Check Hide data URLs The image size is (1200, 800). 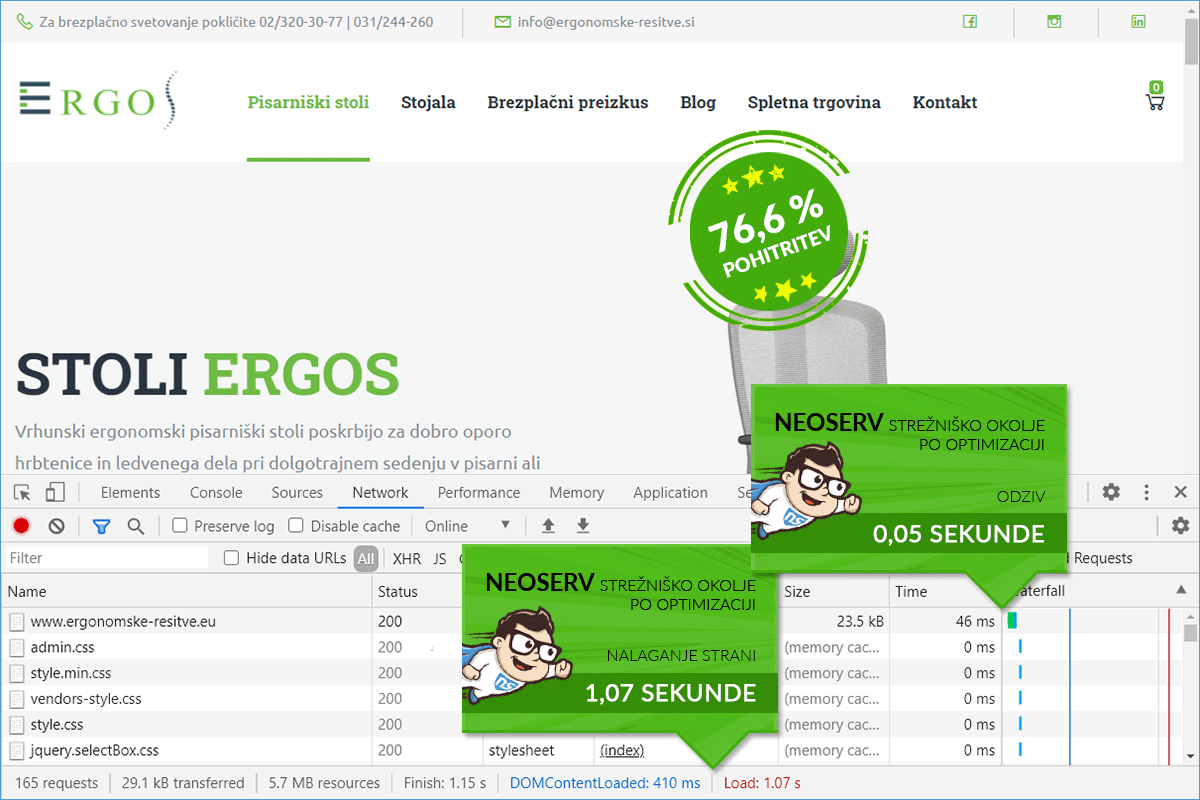pyautogui.click(x=232, y=558)
